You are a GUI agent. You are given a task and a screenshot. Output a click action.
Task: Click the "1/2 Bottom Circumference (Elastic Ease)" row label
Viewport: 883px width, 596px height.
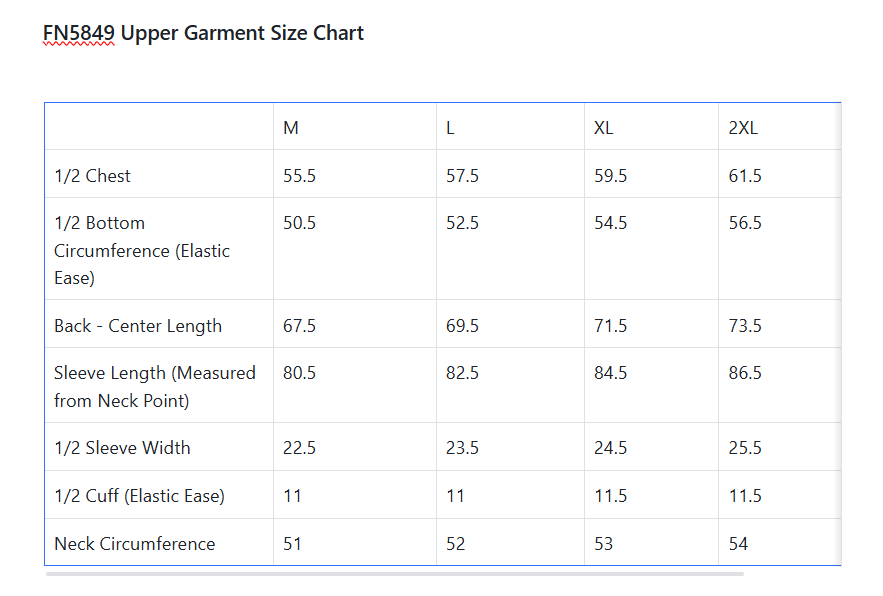coord(141,250)
